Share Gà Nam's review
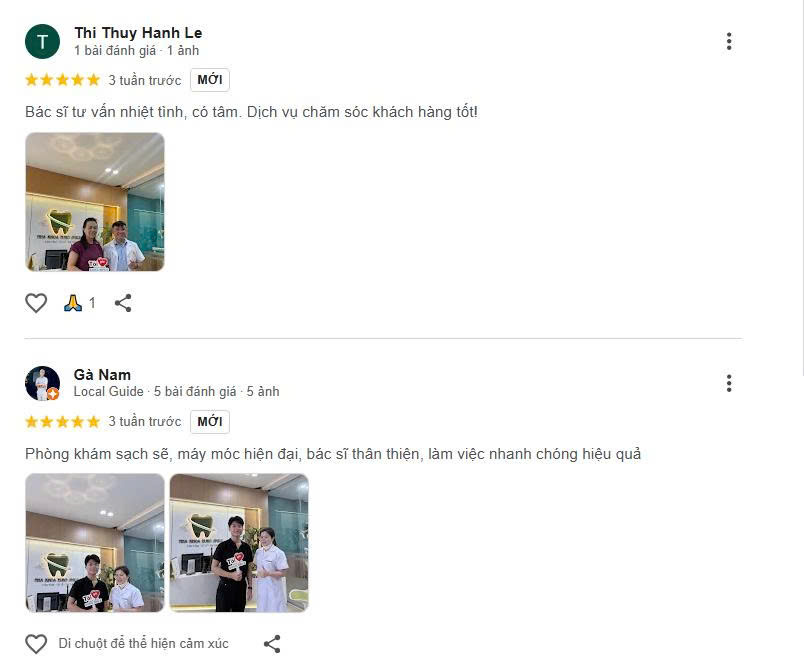 click(x=272, y=644)
